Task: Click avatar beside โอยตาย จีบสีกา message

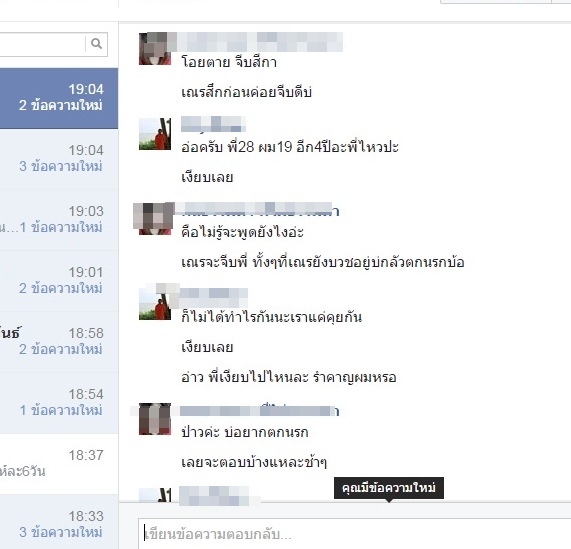Action: pos(155,48)
